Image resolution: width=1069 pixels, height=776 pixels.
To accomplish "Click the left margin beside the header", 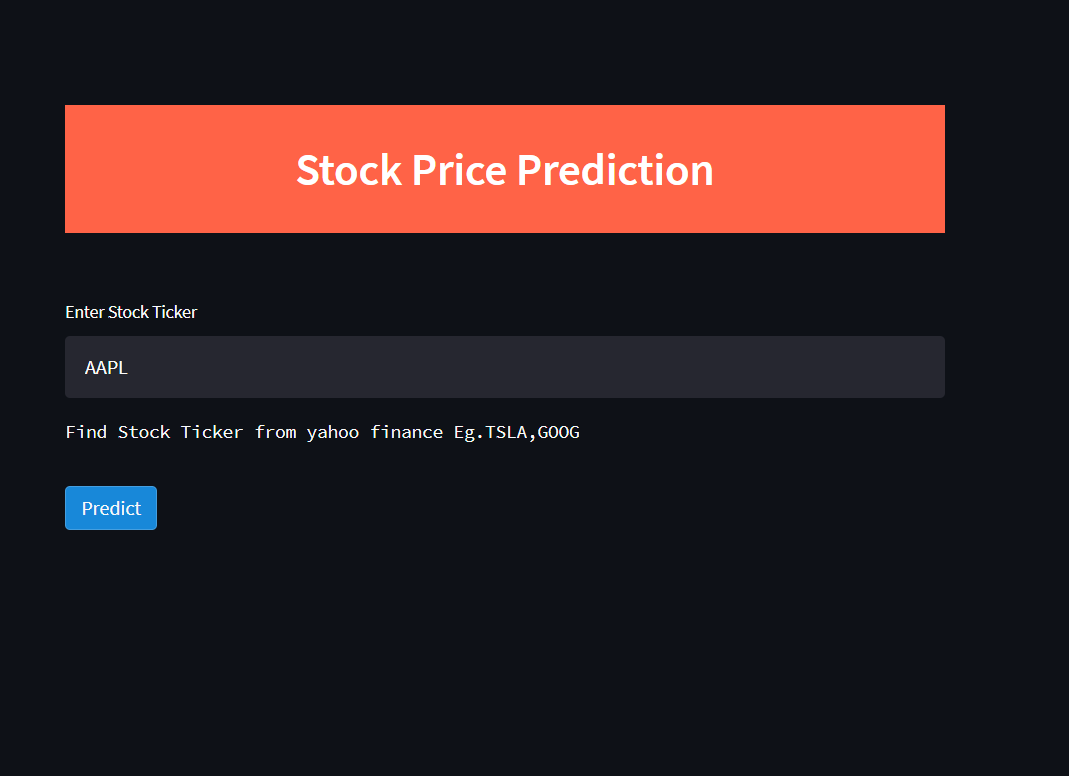I will point(32,169).
